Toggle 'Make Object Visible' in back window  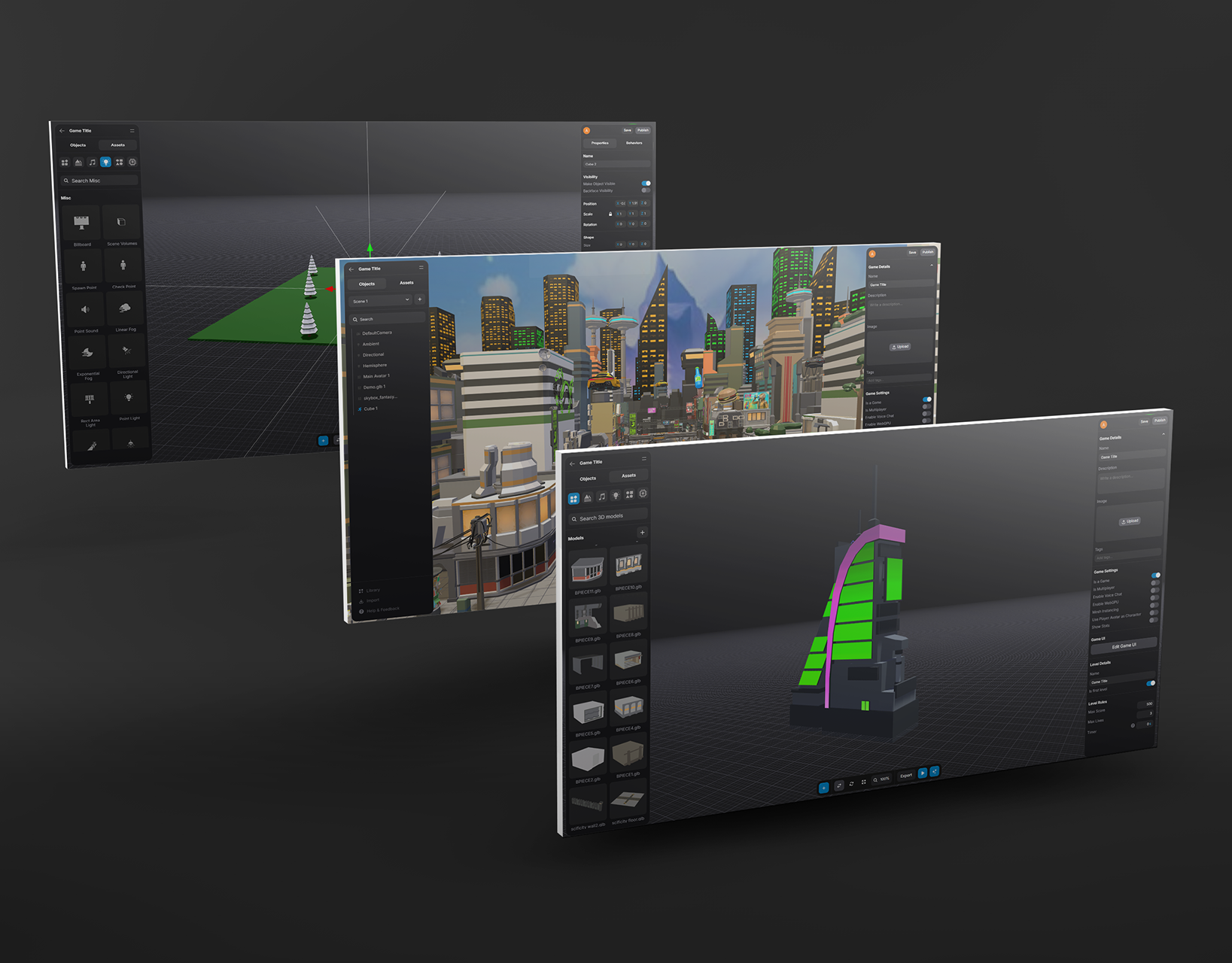(646, 184)
